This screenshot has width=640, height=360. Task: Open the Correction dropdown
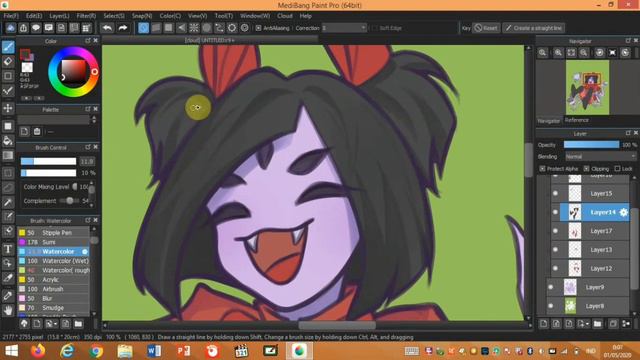click(344, 28)
